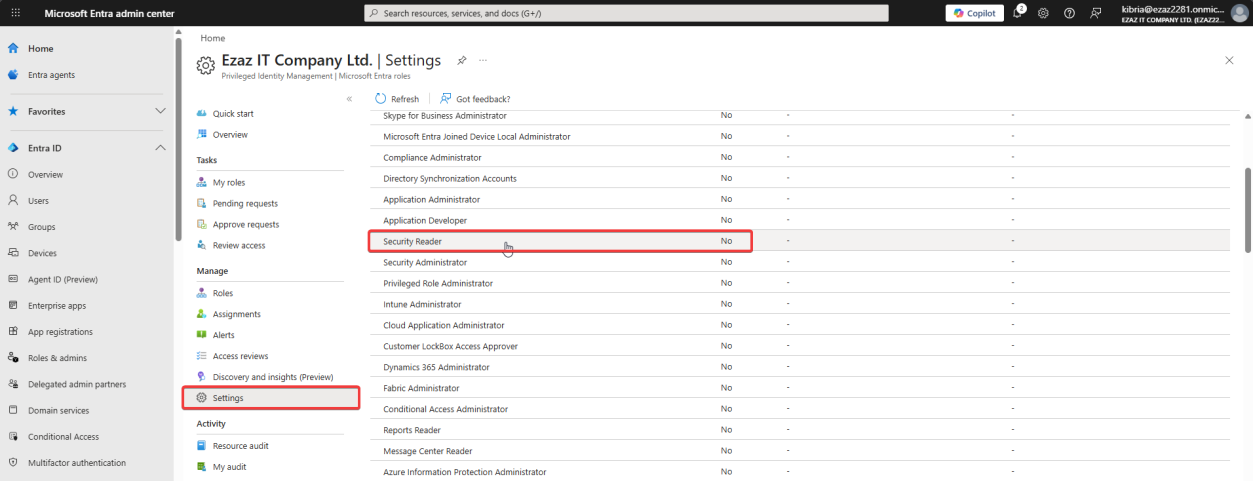Pin the Settings blade
Screen dimensions: 1253x481
click(461, 60)
